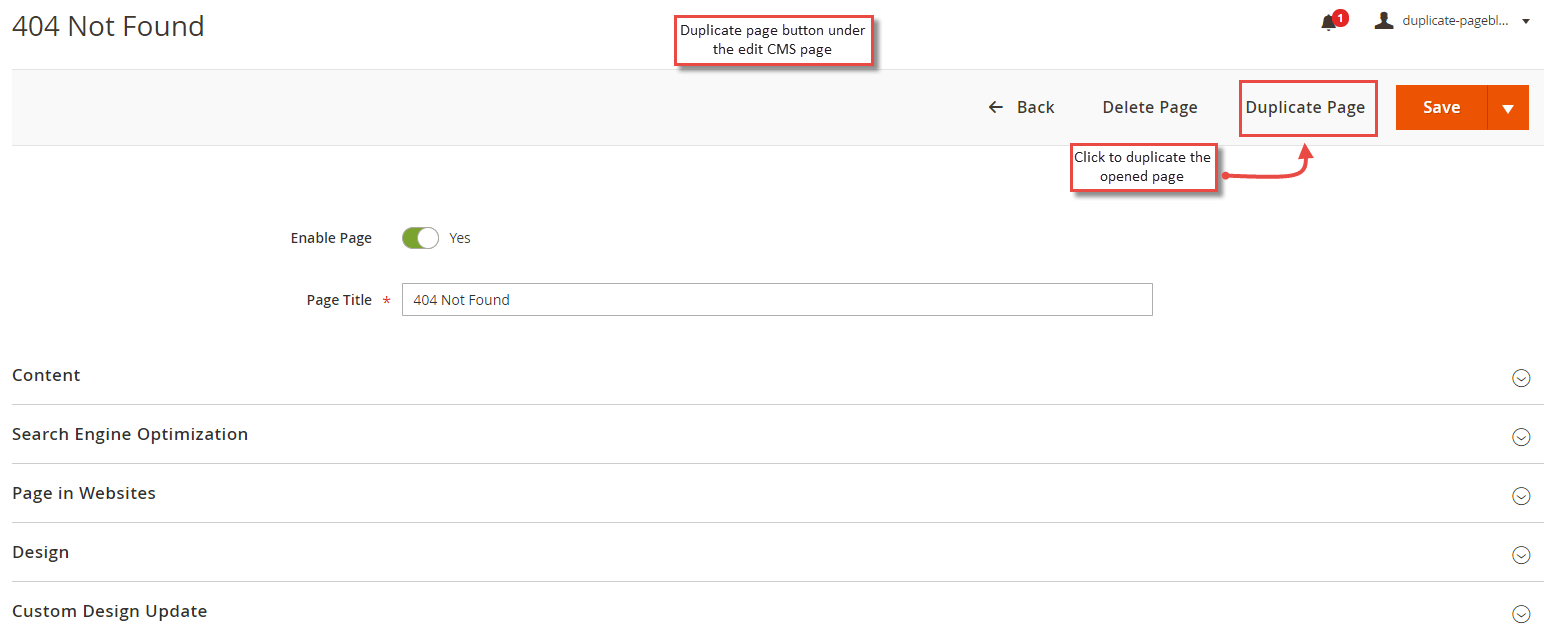Click the back arrow icon beside Back

(995, 107)
